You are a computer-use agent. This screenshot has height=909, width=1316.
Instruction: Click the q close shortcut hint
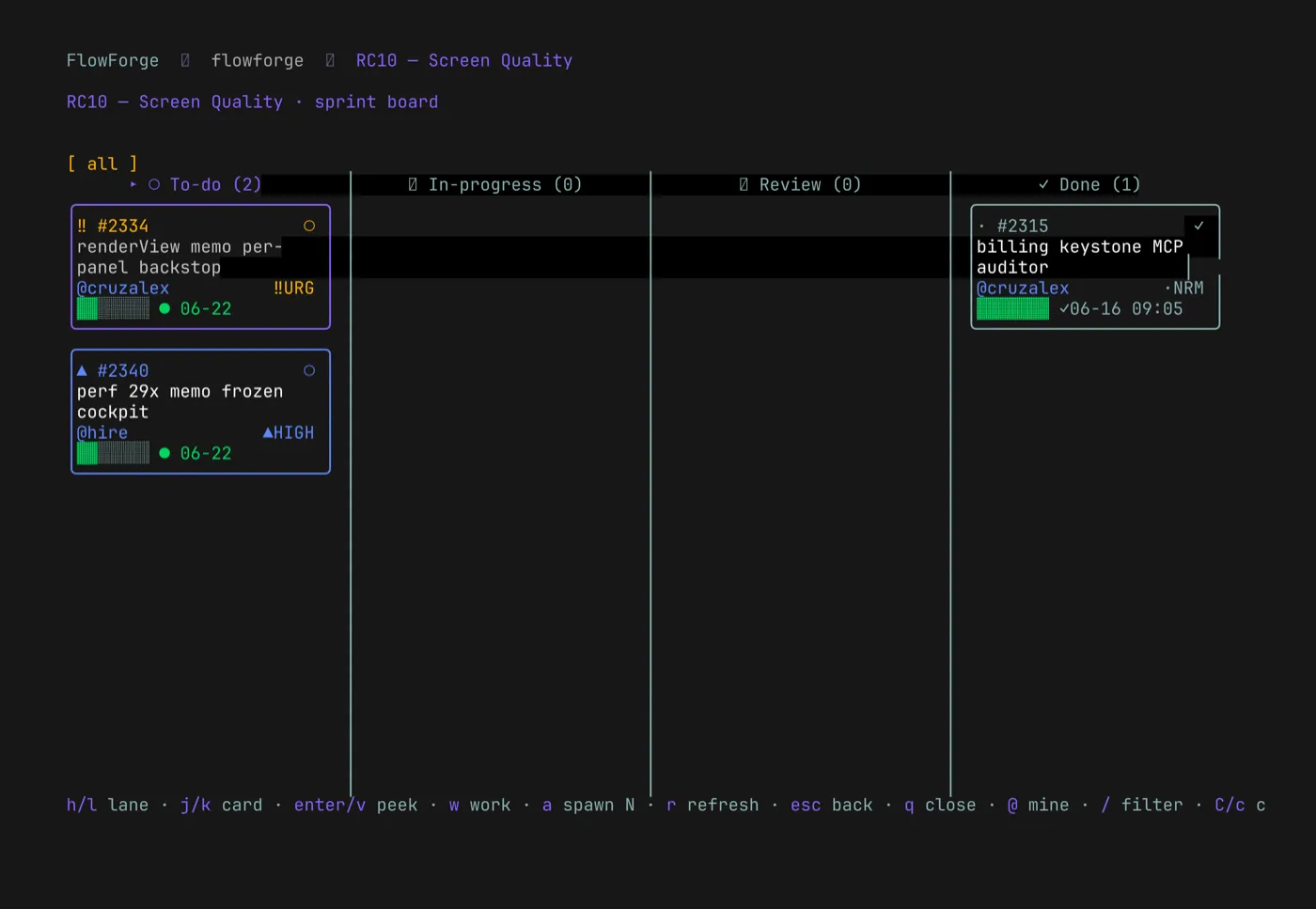pos(940,805)
